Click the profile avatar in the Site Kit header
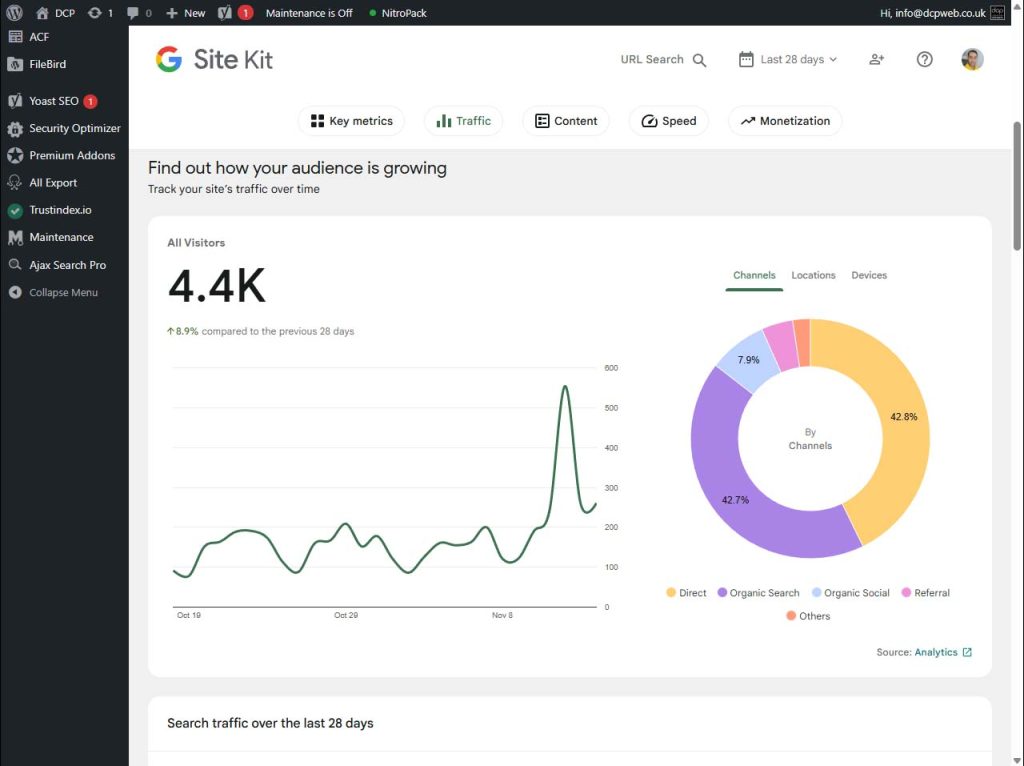 pyautogui.click(x=971, y=59)
